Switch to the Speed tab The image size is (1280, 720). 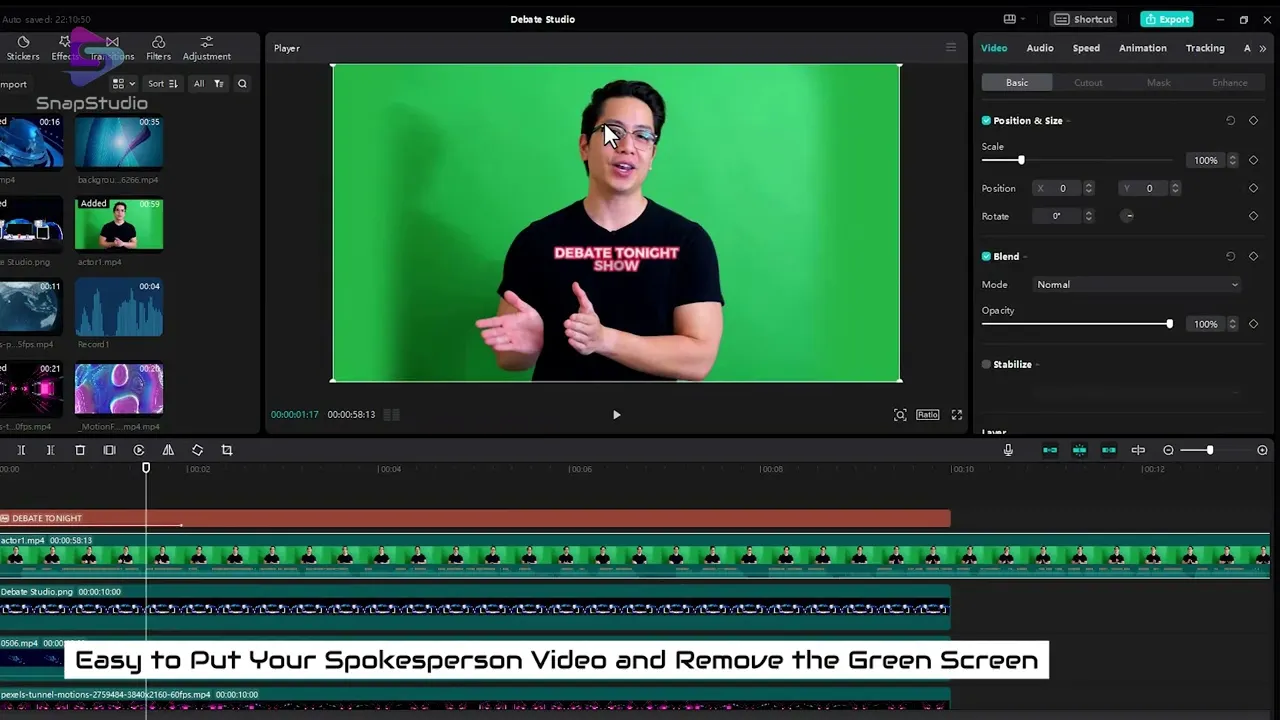coord(1086,48)
